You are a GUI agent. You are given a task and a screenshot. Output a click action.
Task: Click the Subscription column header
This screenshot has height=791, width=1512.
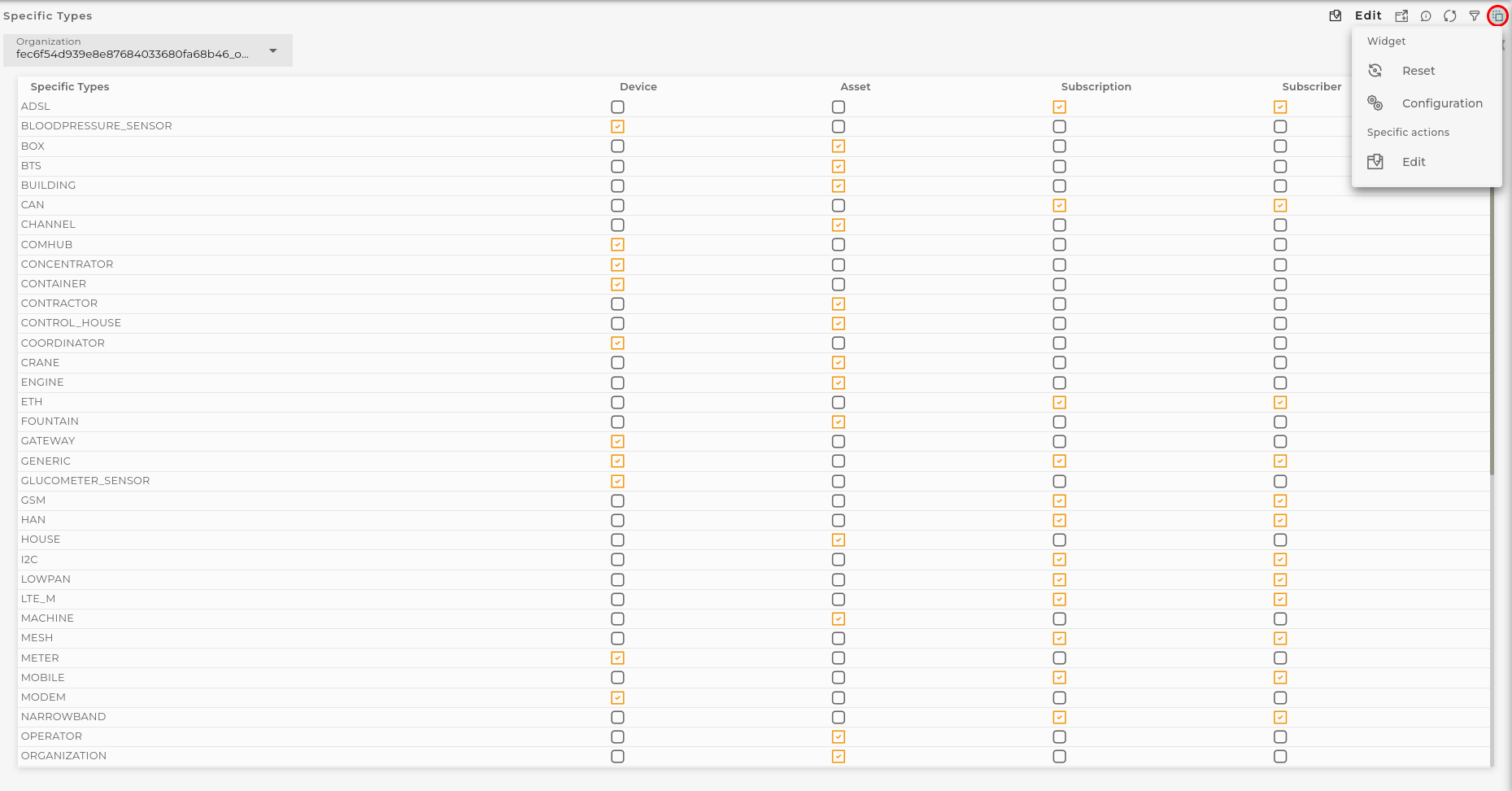point(1096,86)
